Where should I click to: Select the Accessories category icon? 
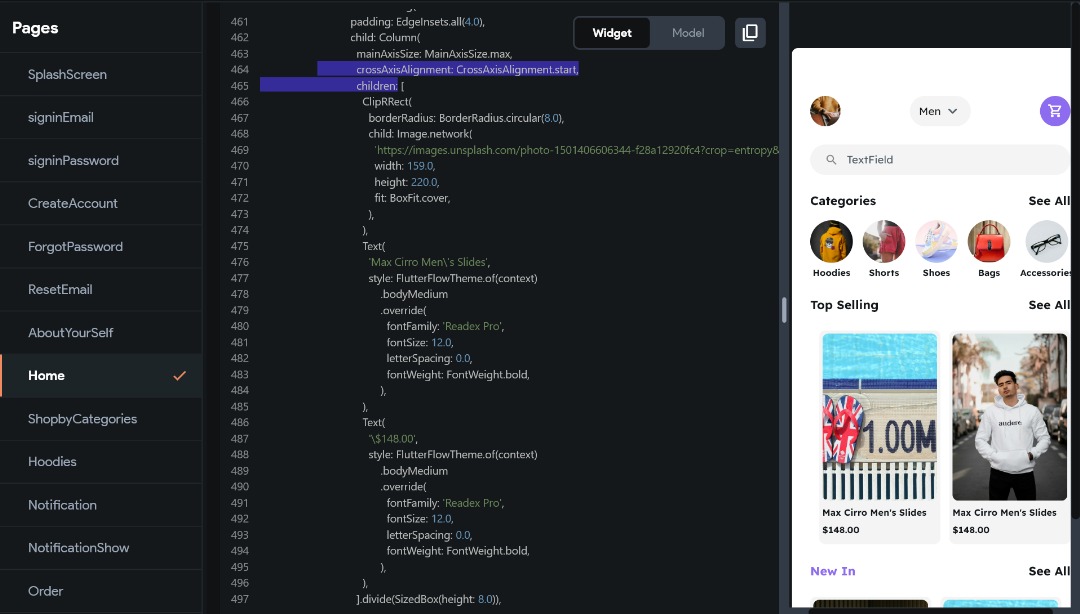click(x=1044, y=240)
